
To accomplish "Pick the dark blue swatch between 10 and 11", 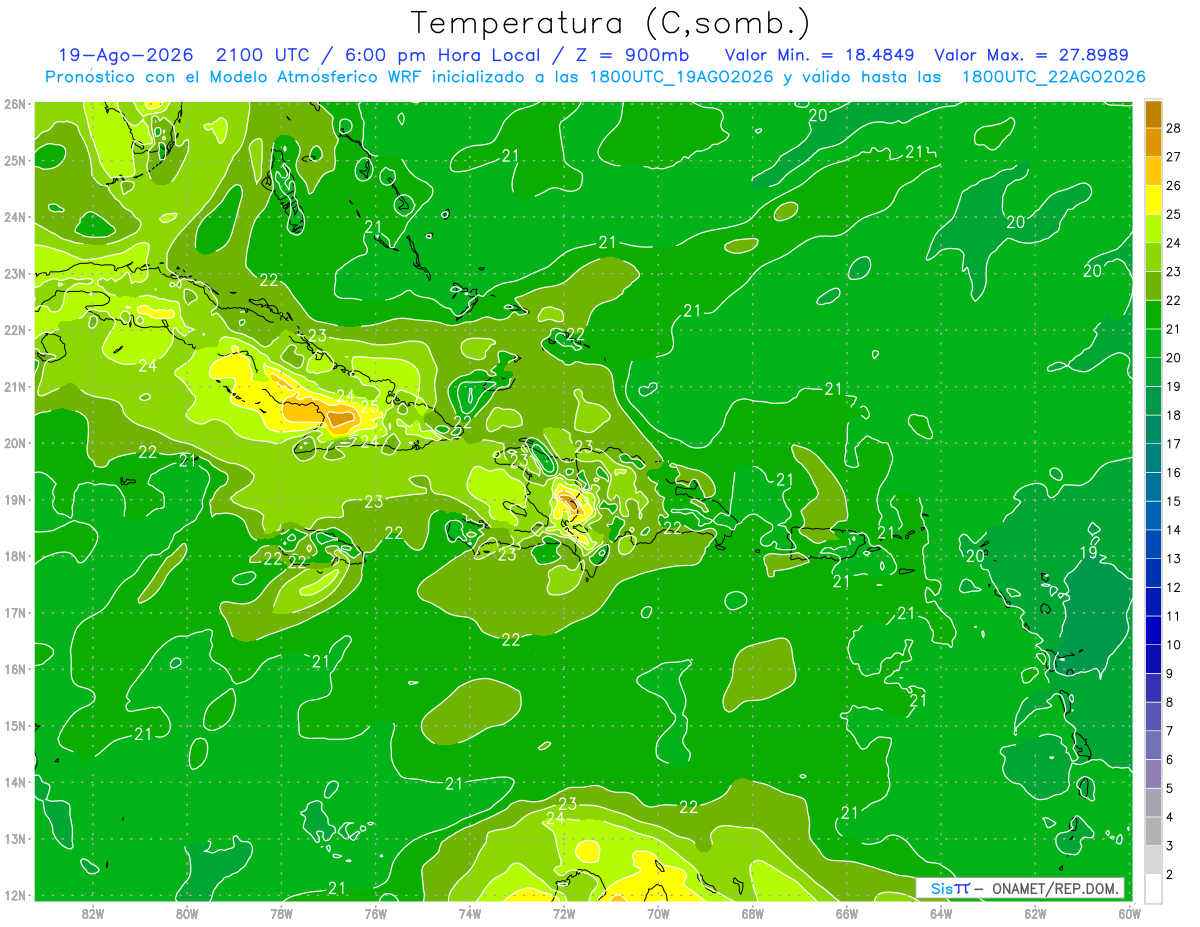I will coord(1153,630).
